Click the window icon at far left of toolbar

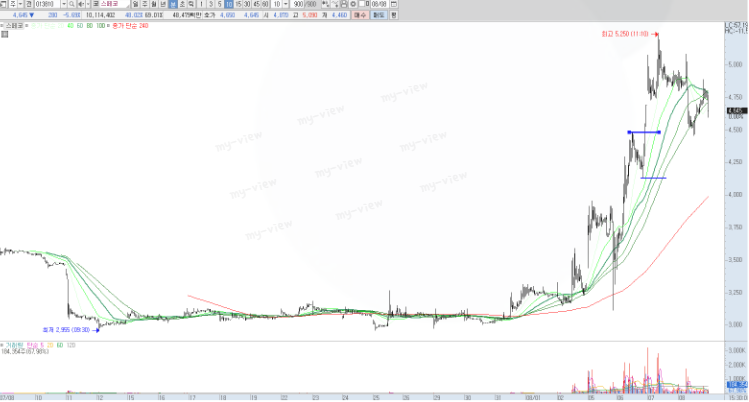point(3,4)
